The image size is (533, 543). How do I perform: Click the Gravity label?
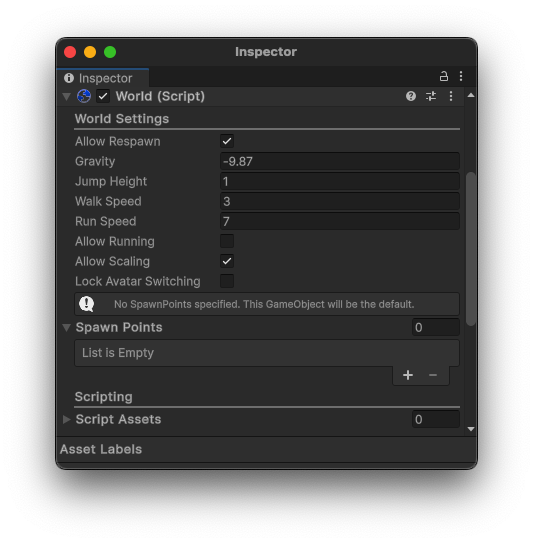pyautogui.click(x=95, y=161)
